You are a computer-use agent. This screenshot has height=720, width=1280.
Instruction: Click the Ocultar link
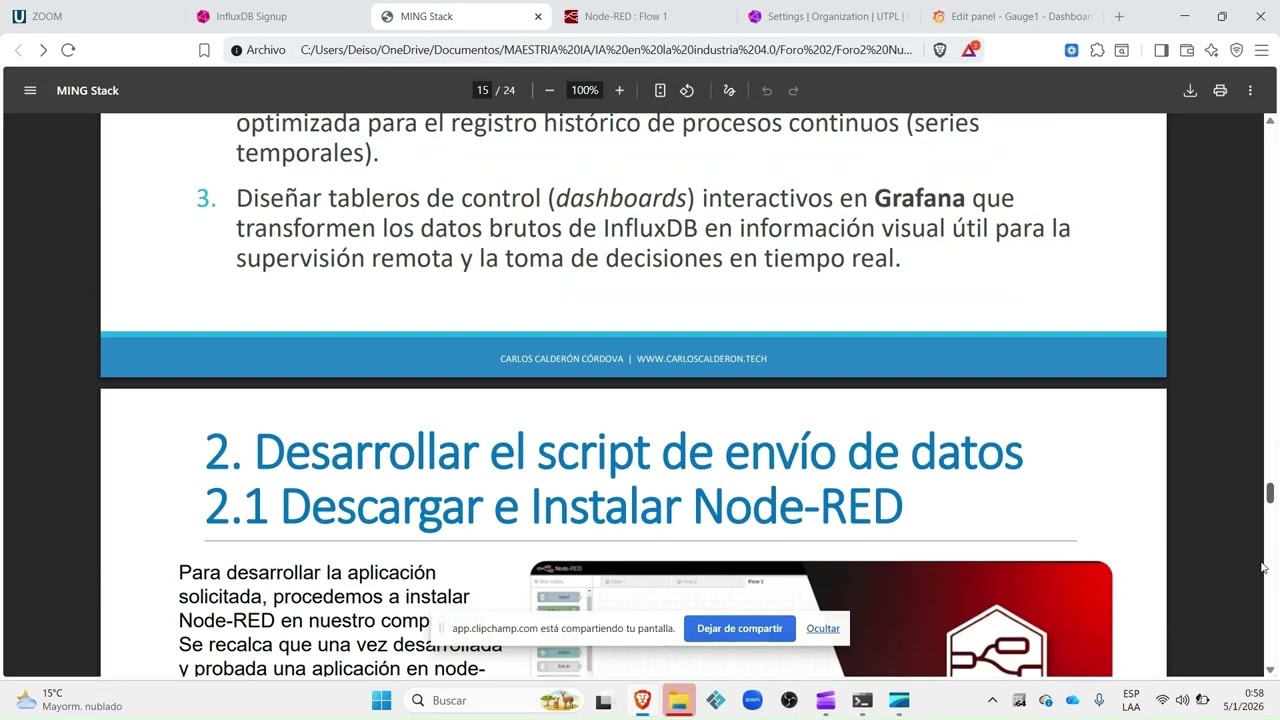pos(823,628)
